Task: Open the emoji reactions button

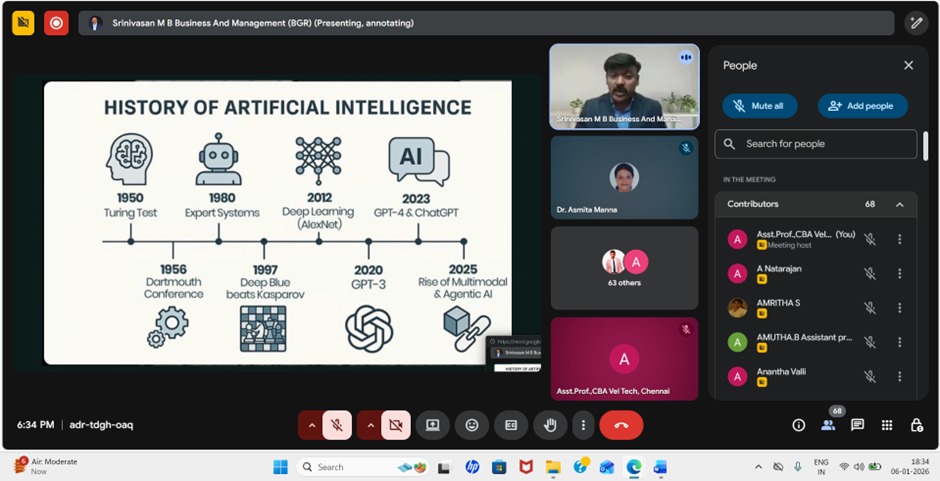Action: 472,425
